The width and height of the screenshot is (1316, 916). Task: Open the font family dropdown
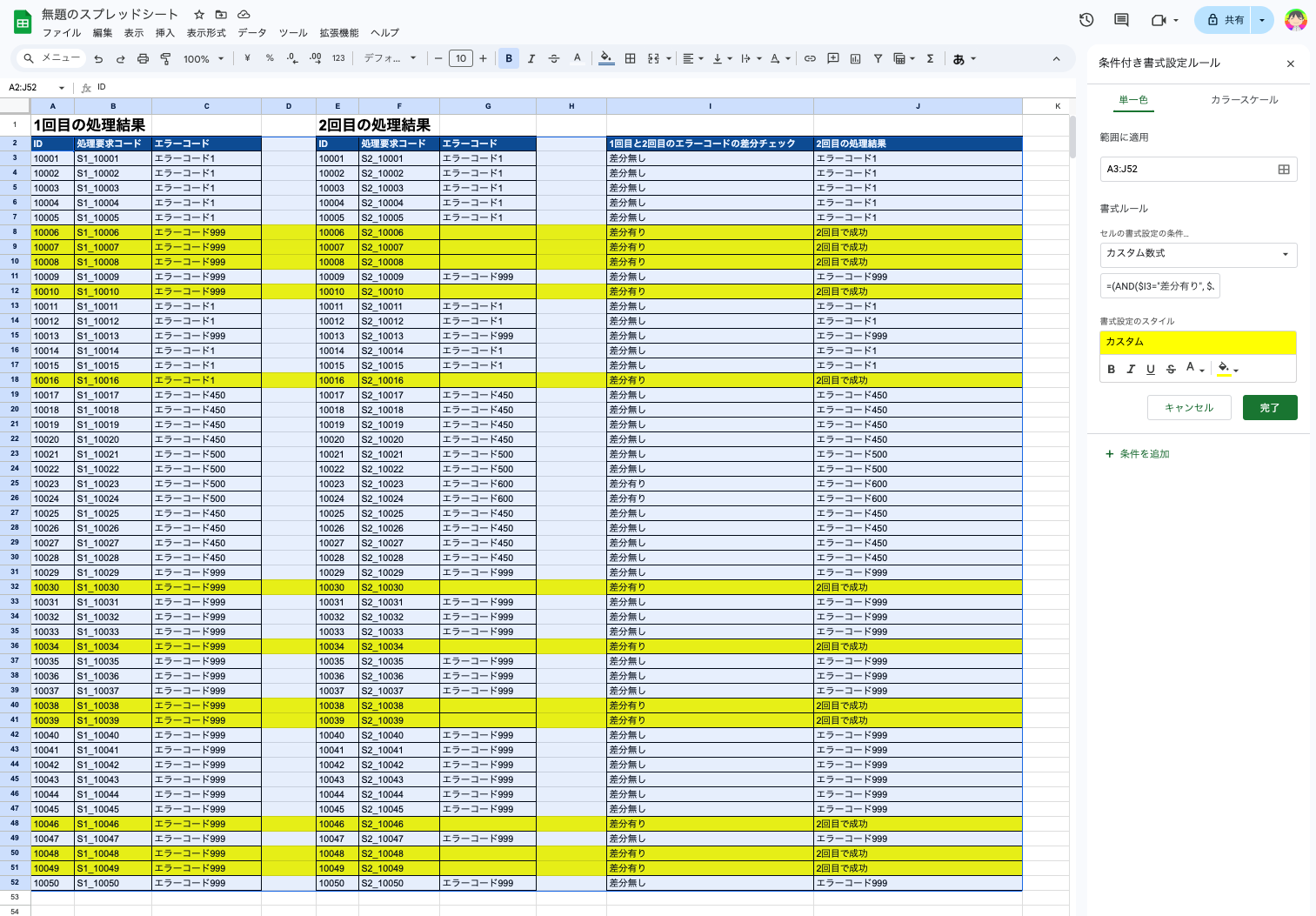click(391, 58)
